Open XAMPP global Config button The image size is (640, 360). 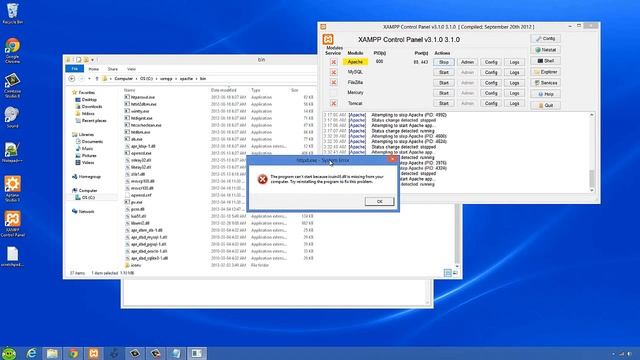coord(546,38)
